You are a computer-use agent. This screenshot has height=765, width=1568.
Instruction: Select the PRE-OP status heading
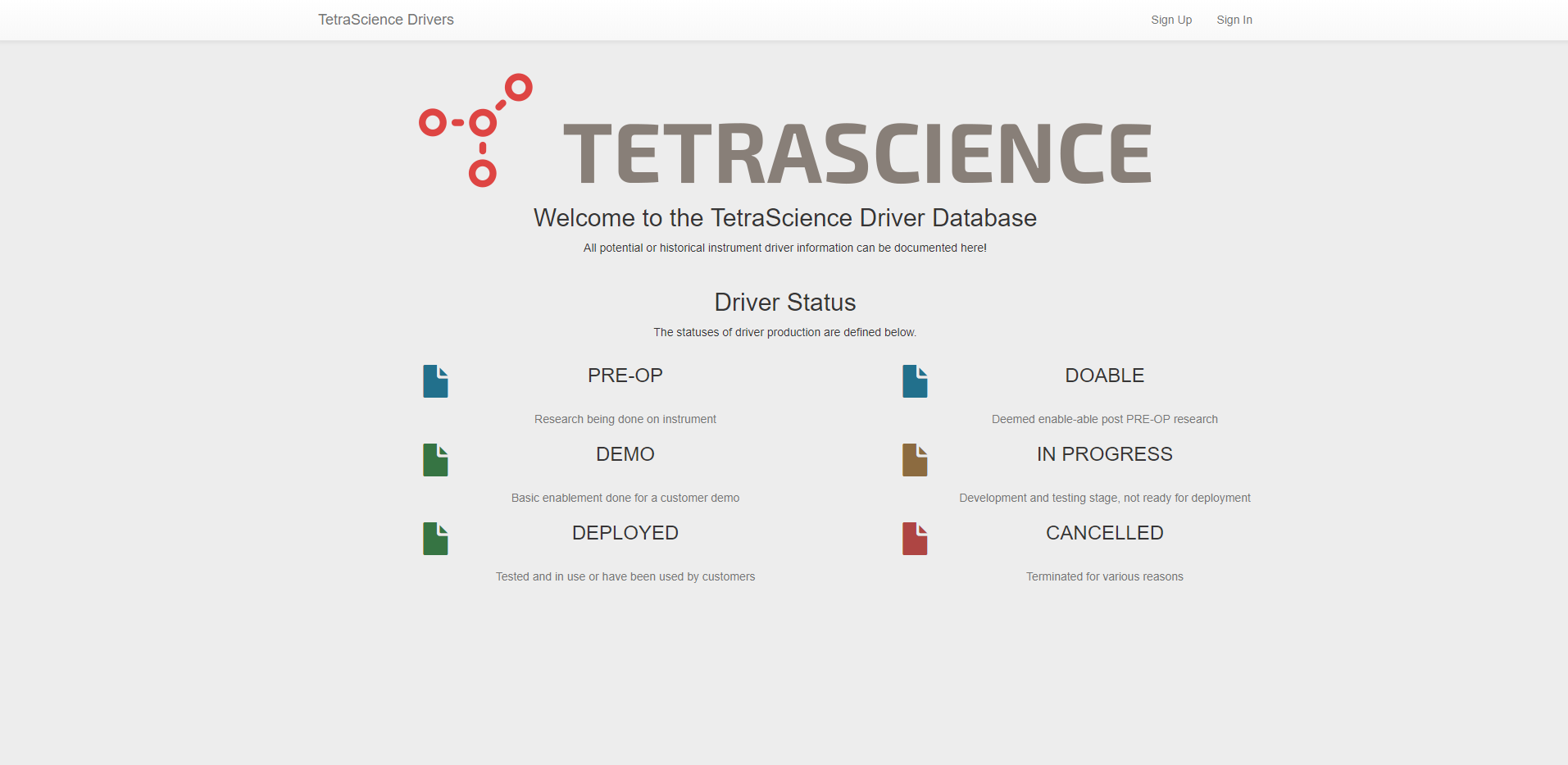[625, 376]
